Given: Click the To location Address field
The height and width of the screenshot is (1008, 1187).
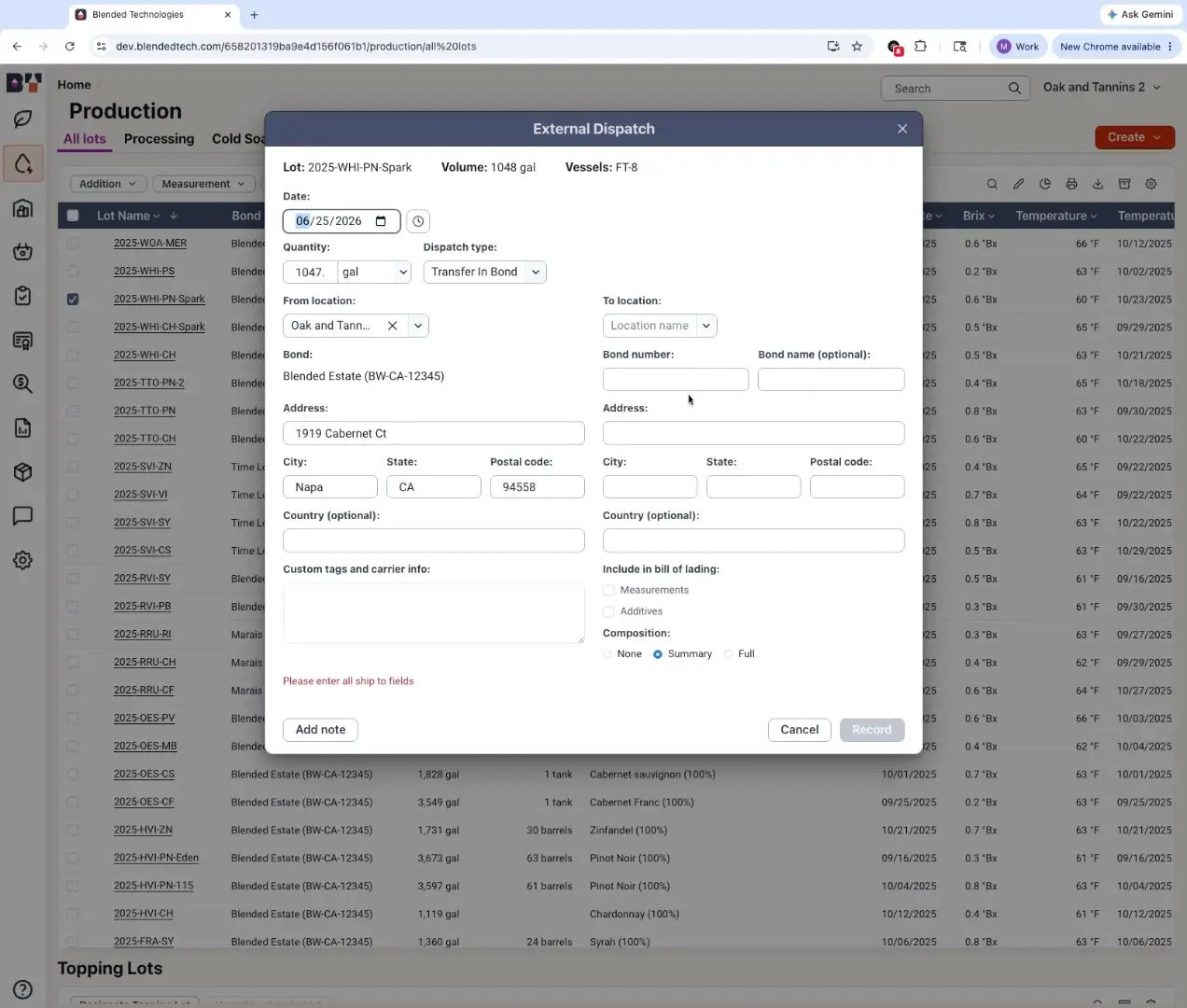Looking at the screenshot, I should point(753,433).
